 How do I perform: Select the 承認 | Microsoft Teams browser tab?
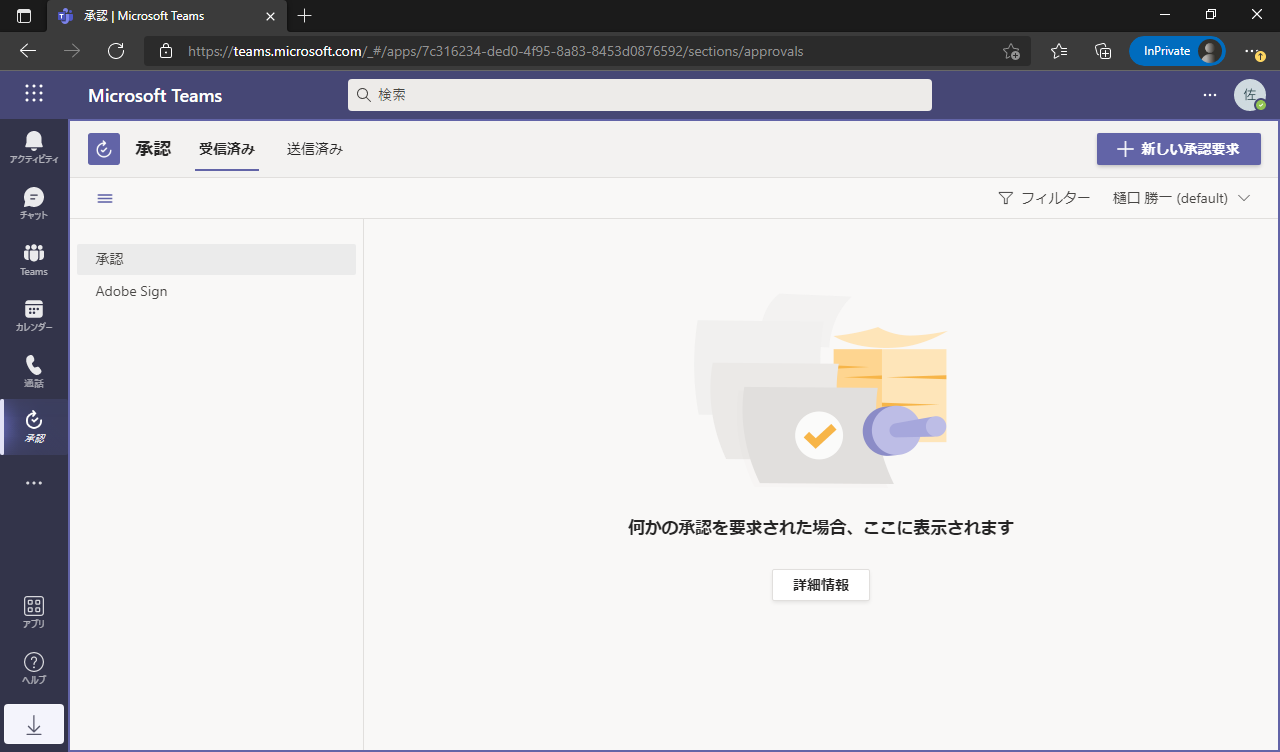(166, 16)
